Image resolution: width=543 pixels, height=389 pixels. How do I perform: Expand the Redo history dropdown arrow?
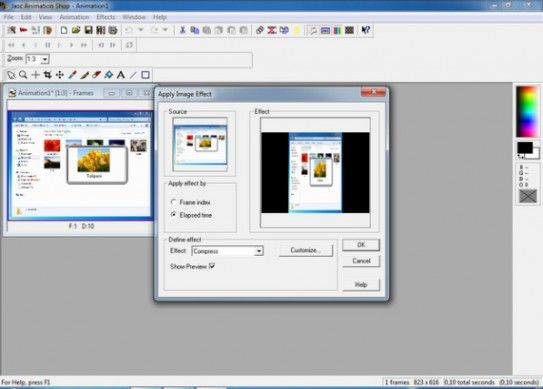tap(165, 30)
